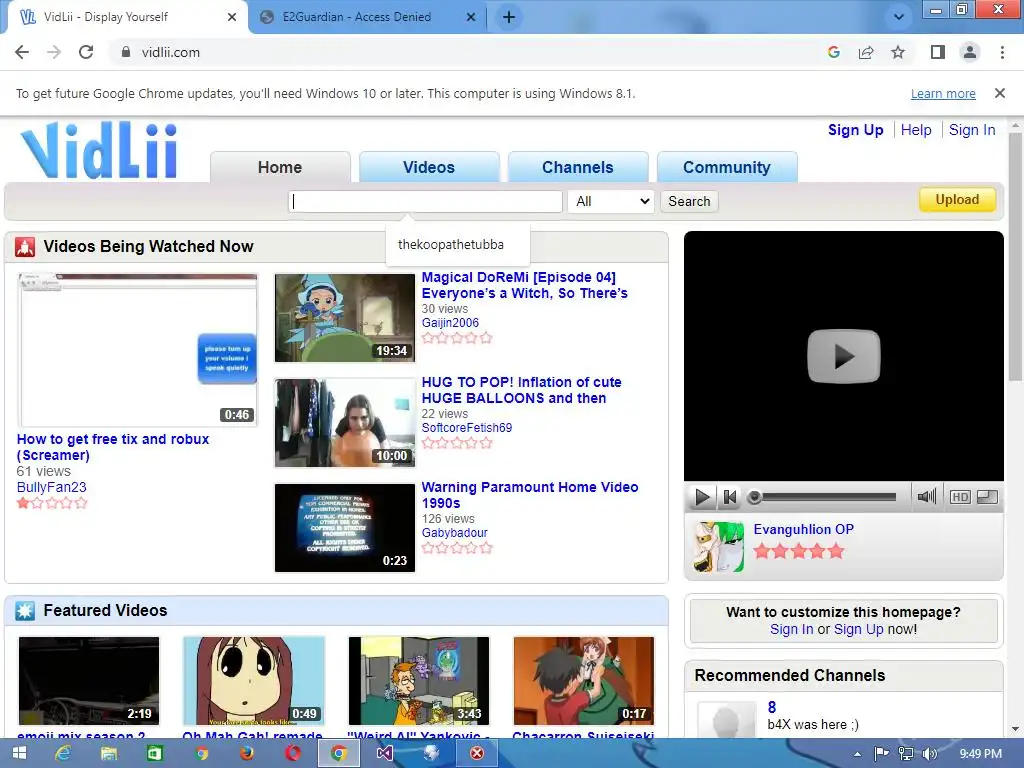Open the Chrome profile avatar menu
1024x768 pixels.
pos(970,52)
